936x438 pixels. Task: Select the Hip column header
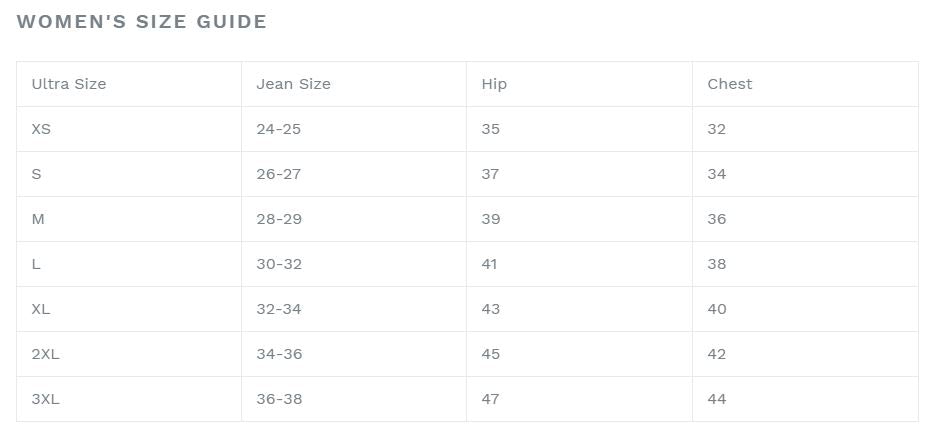click(x=494, y=84)
